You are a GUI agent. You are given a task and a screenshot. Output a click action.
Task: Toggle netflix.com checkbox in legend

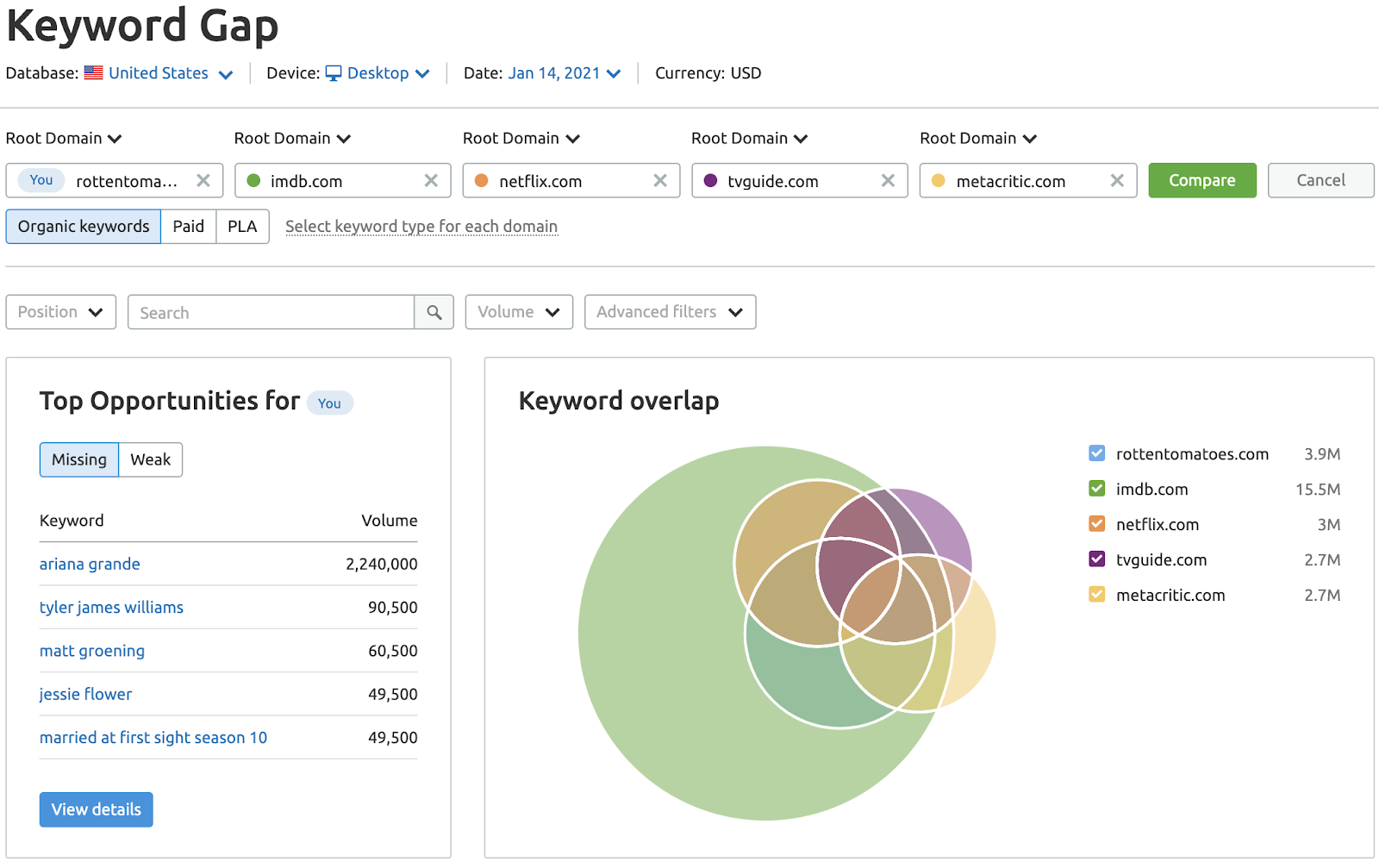(1096, 523)
